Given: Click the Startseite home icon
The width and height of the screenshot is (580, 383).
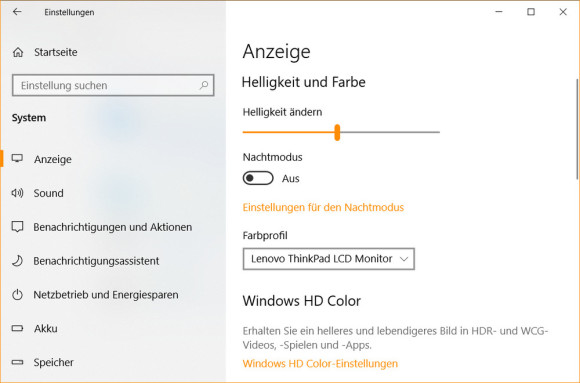Looking at the screenshot, I should coord(18,52).
